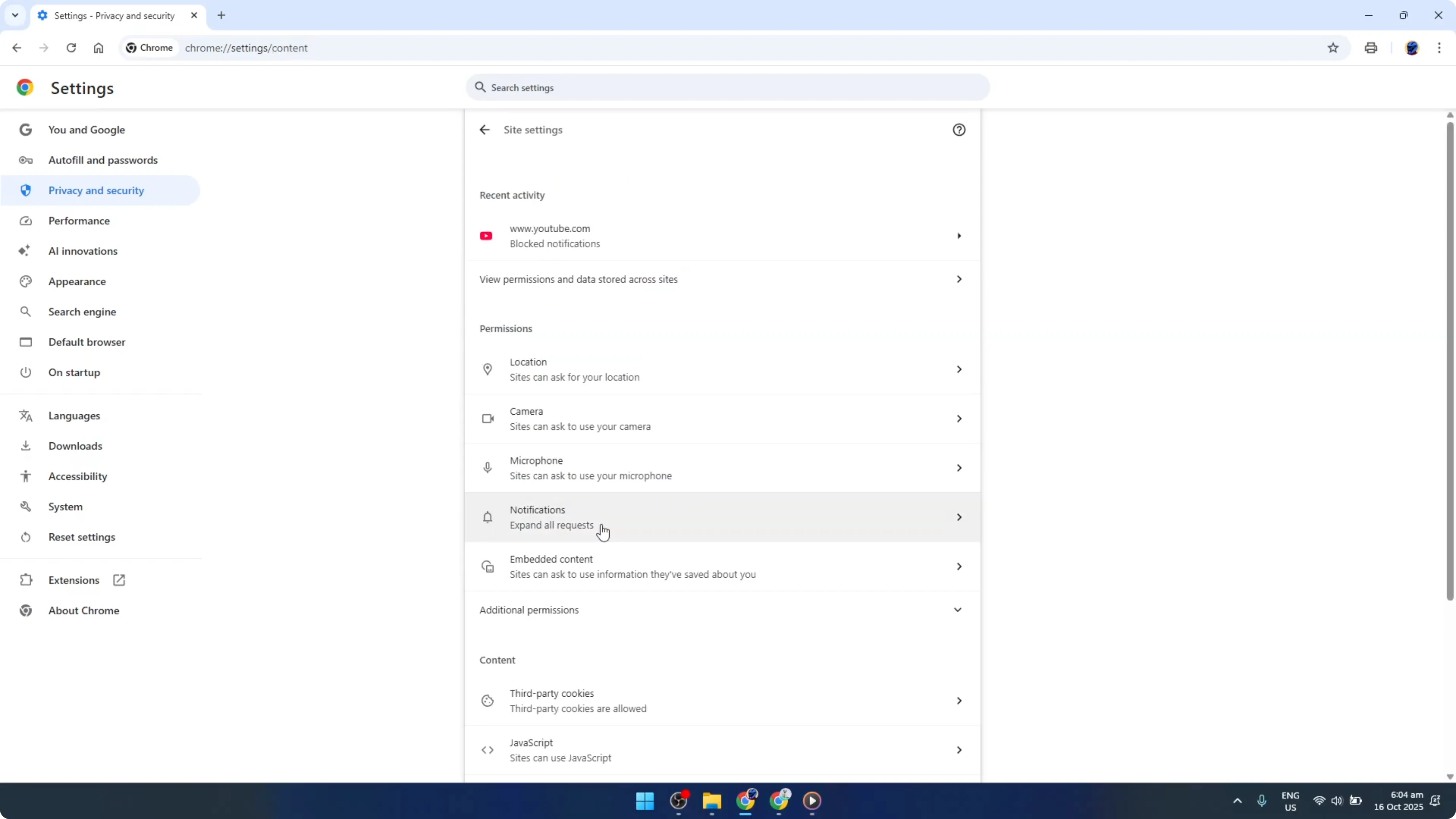Click the print icon in the toolbar

[x=1371, y=48]
